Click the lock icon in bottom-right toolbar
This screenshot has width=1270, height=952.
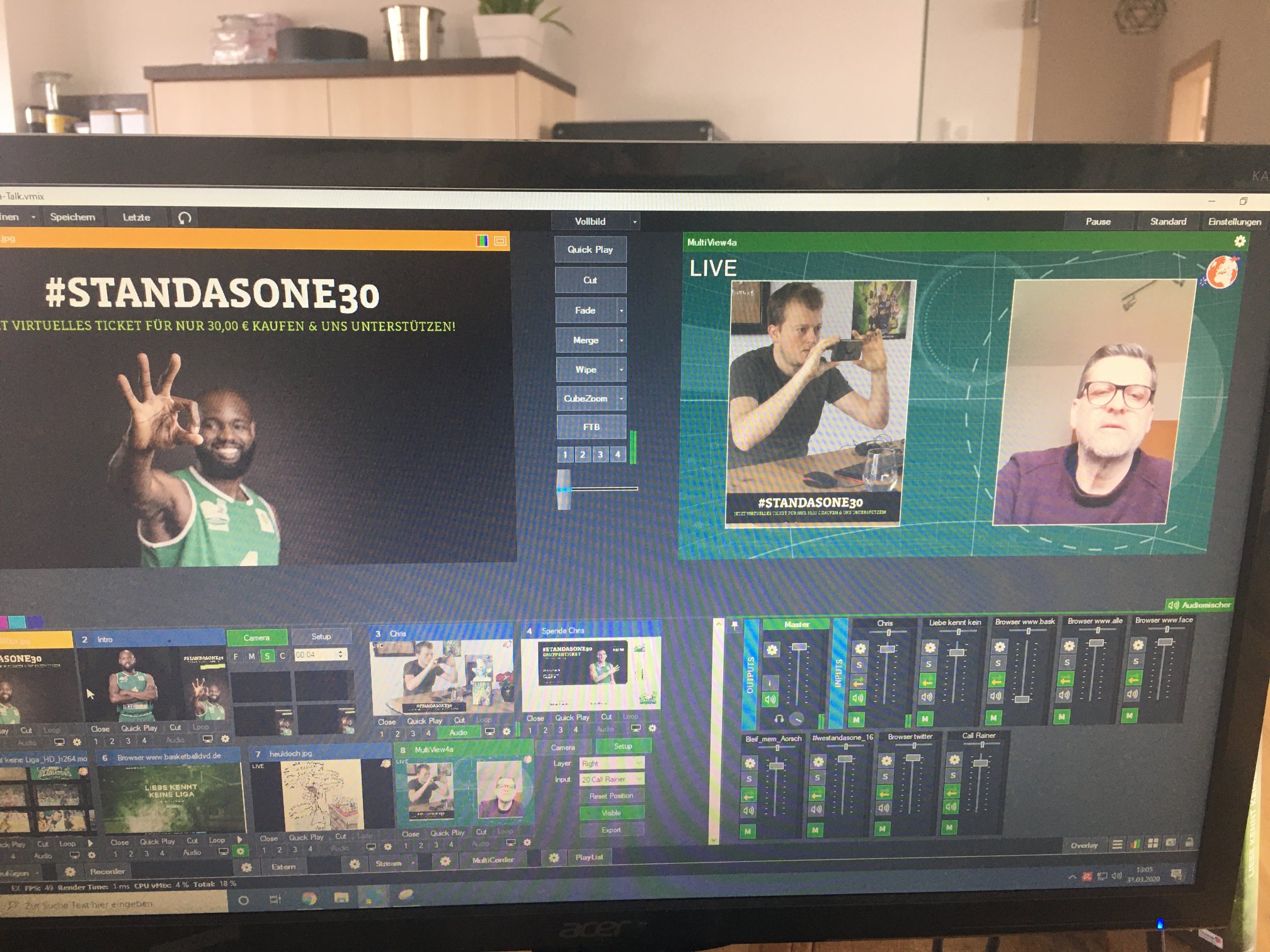tap(1189, 842)
